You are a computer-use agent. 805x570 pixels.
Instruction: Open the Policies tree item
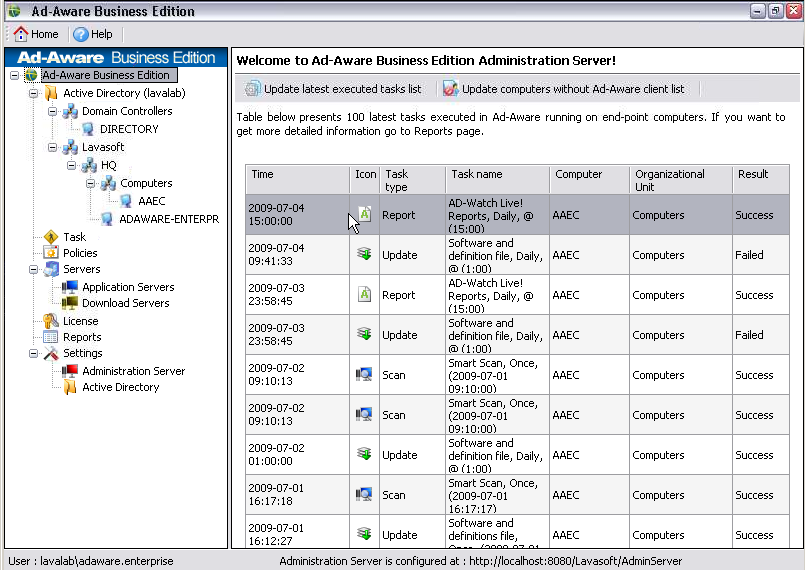[x=80, y=253]
